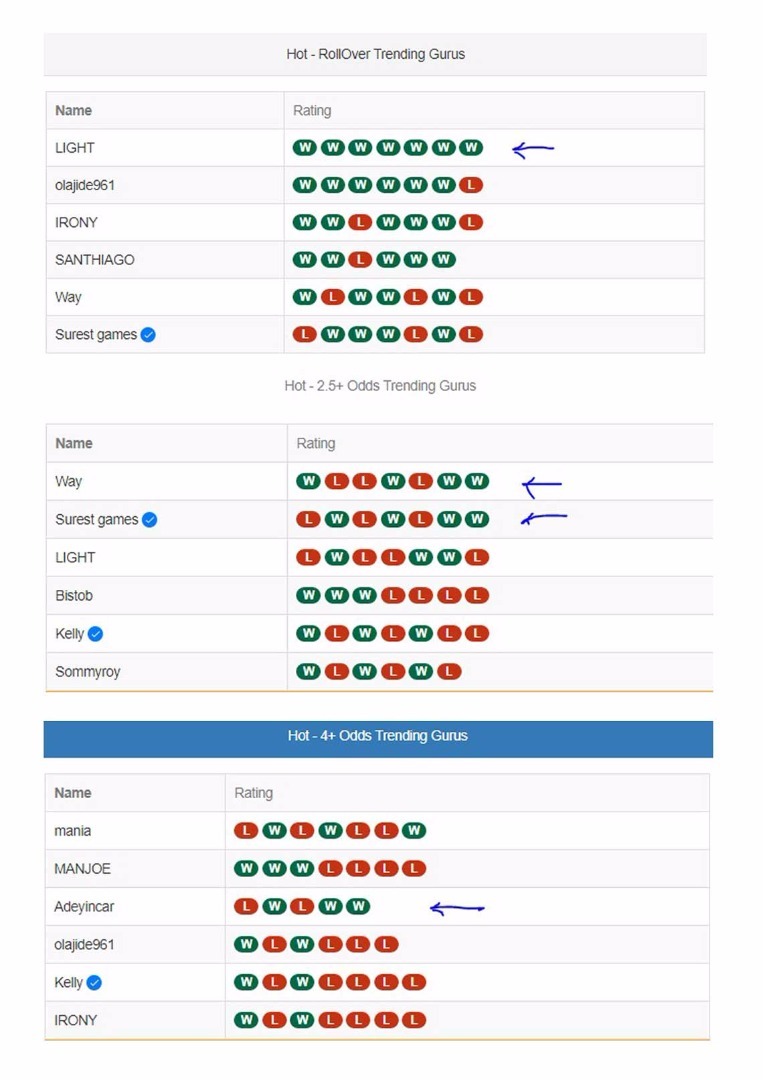
Task: Open Surest games in the RollOver table
Action: (x=96, y=335)
